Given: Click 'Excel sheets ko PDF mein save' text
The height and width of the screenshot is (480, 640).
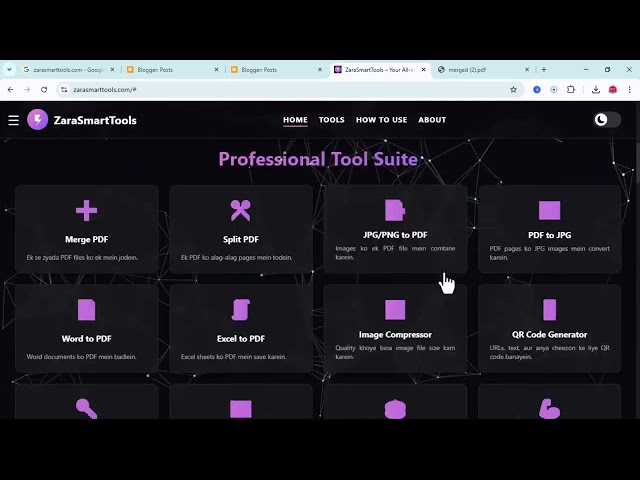Looking at the screenshot, I should point(233,357).
